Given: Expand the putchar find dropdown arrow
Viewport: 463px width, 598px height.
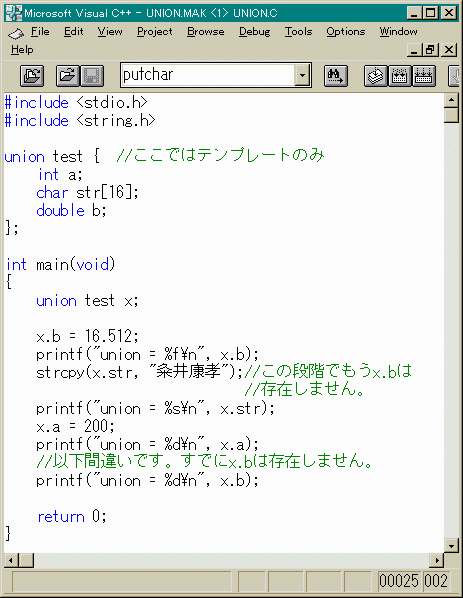Looking at the screenshot, I should [x=302, y=75].
